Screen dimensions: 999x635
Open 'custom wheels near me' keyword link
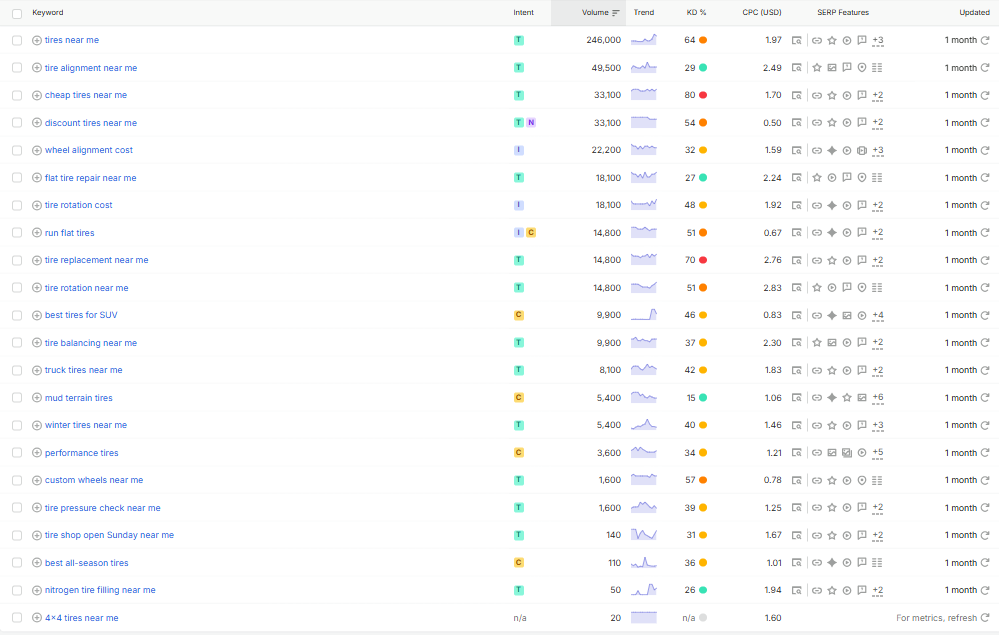tap(94, 480)
